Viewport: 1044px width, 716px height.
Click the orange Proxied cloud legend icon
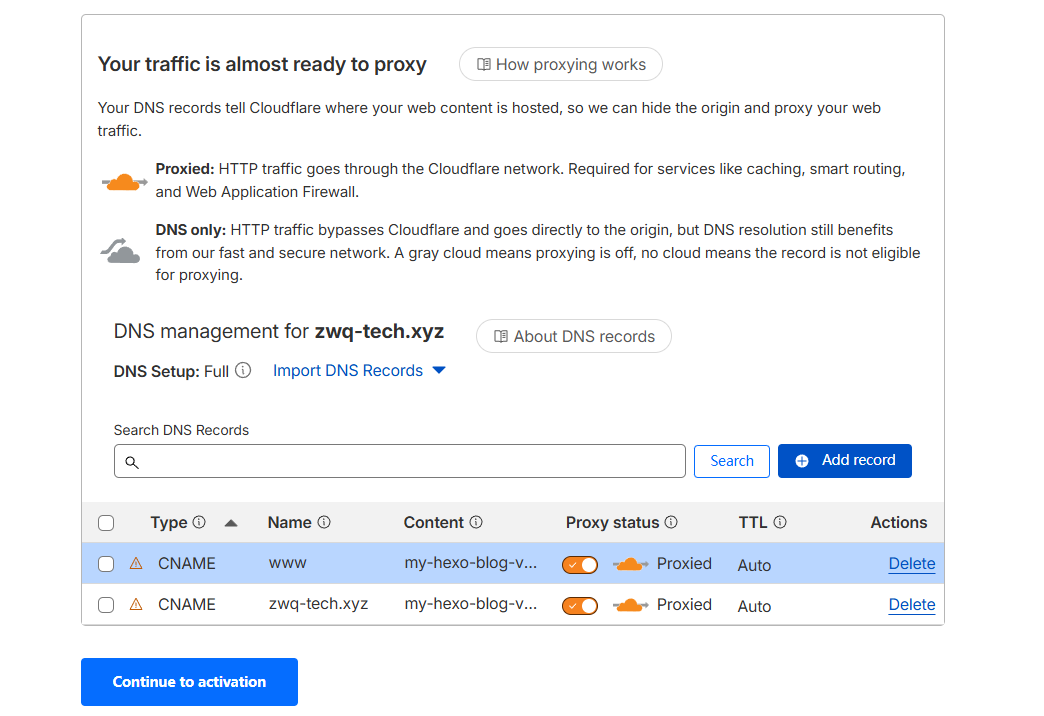coord(124,181)
